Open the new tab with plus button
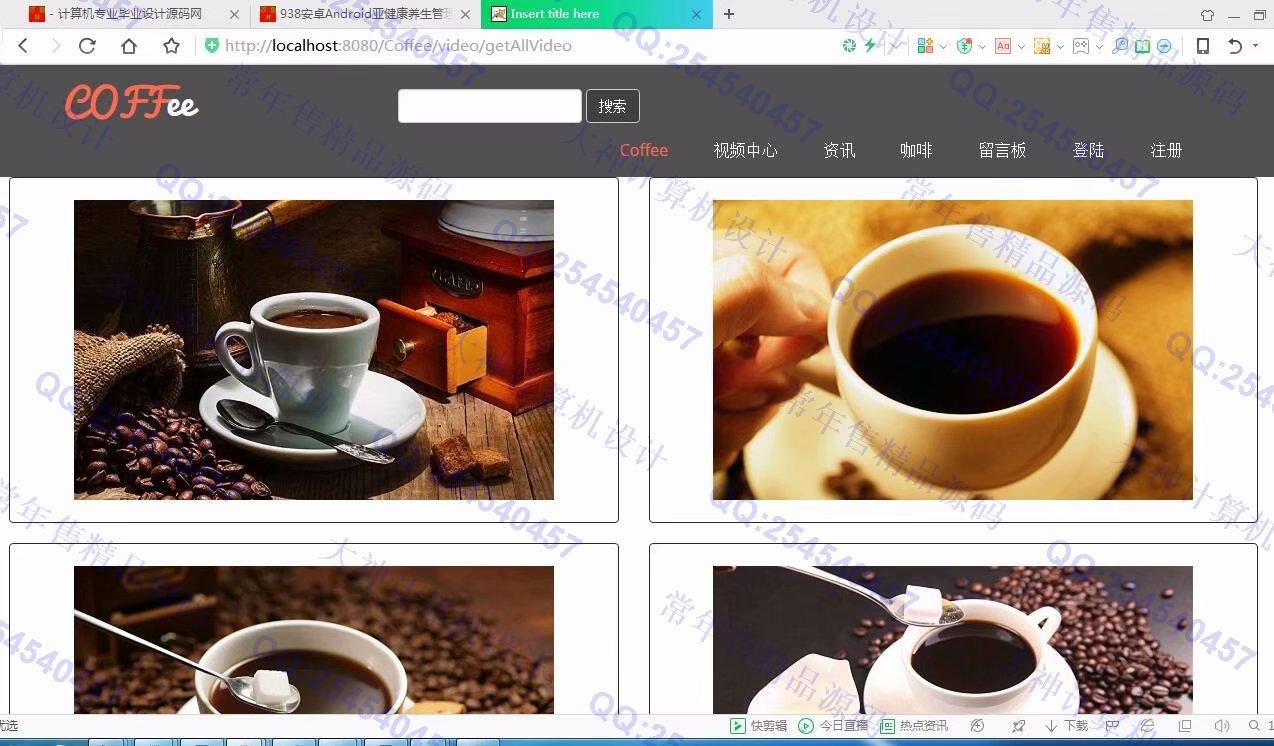The height and width of the screenshot is (746, 1274). (729, 14)
